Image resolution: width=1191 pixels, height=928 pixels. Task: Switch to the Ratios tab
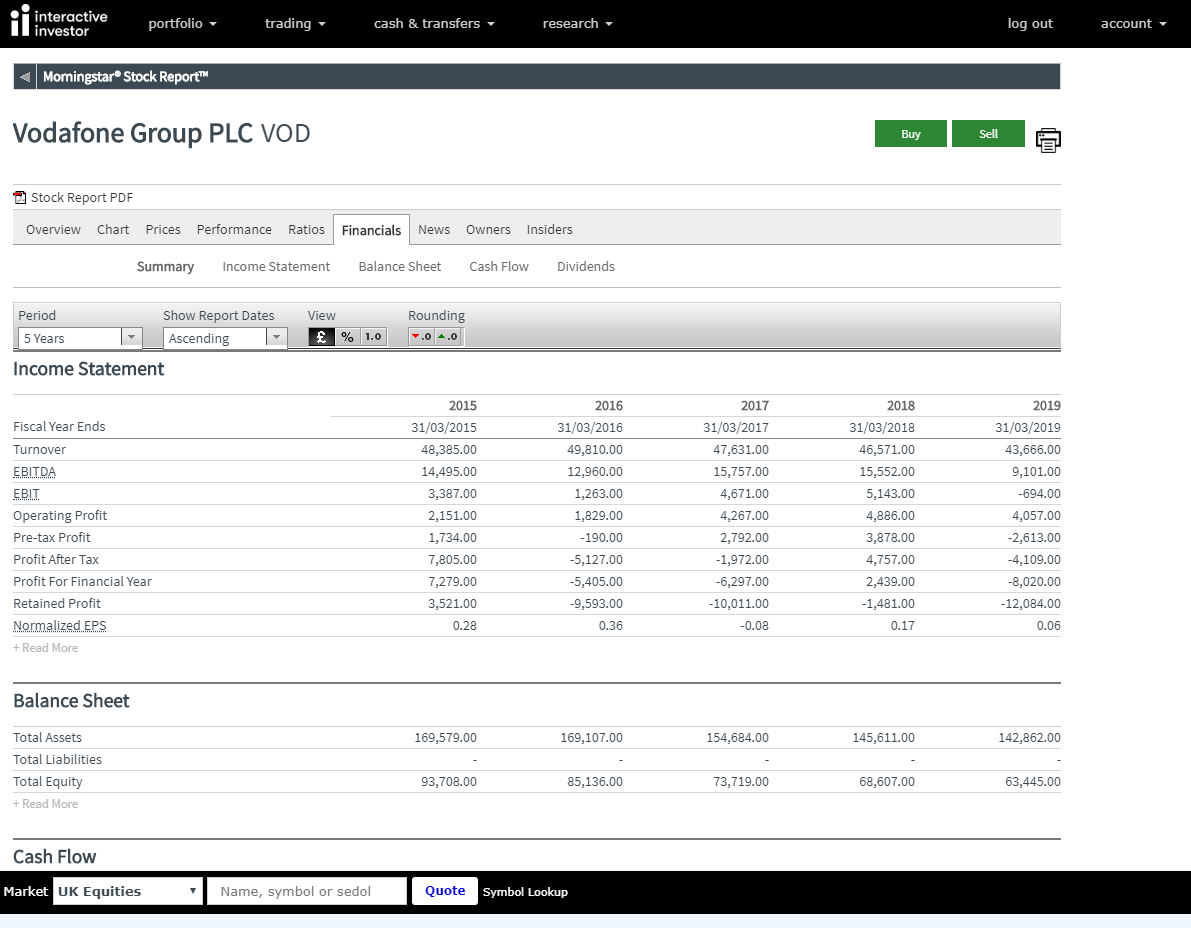click(x=306, y=229)
